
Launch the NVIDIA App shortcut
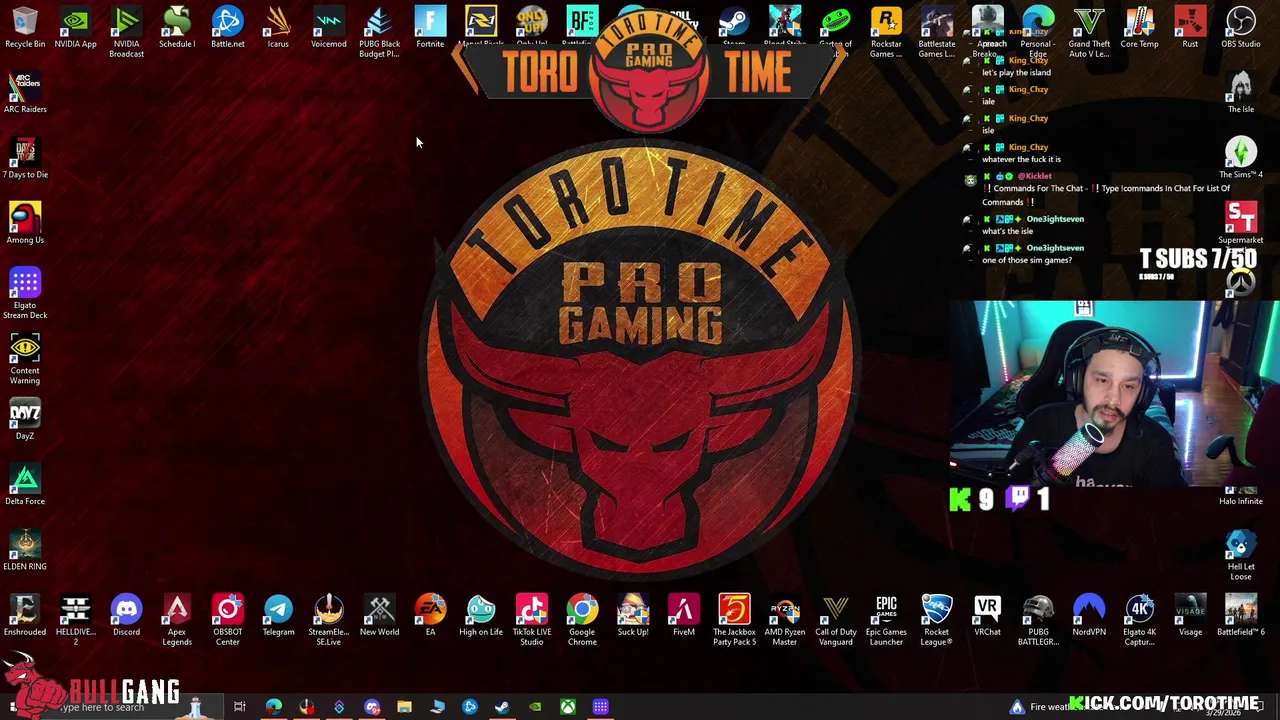(75, 27)
